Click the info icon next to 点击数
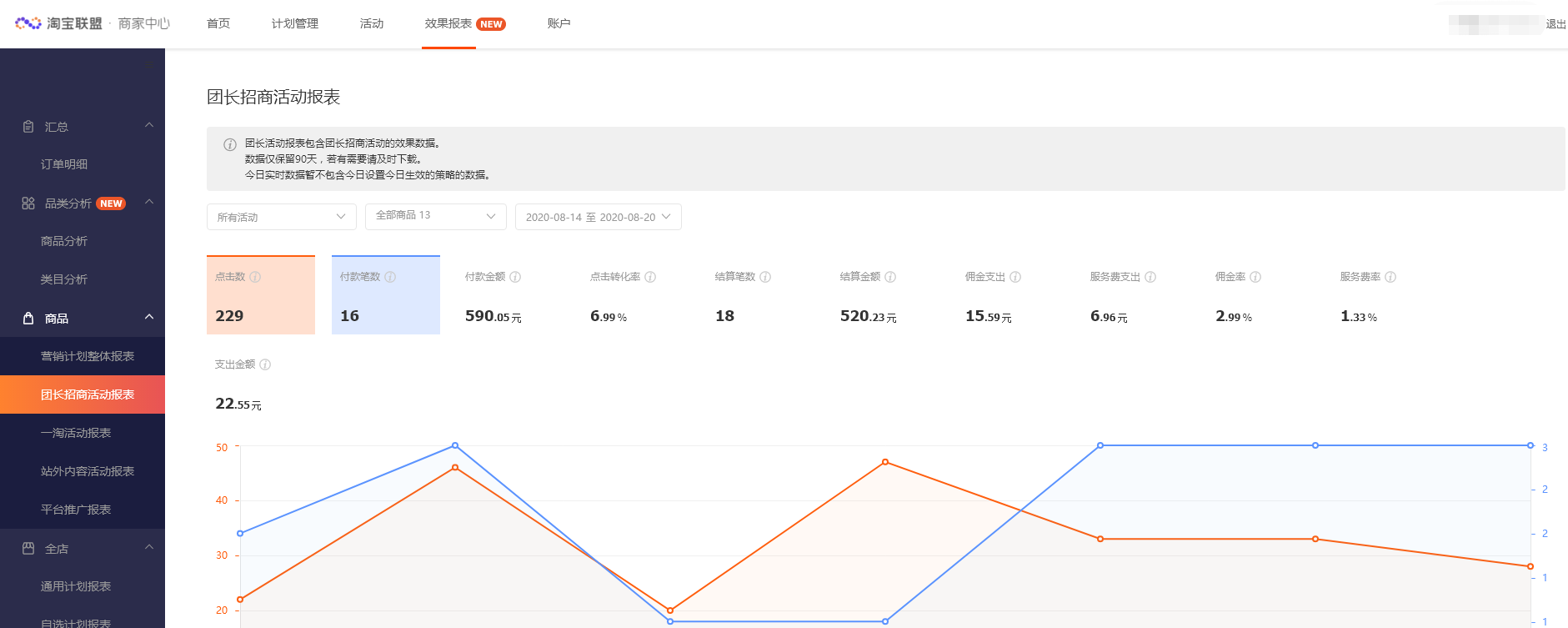The width and height of the screenshot is (1568, 628). [x=255, y=277]
